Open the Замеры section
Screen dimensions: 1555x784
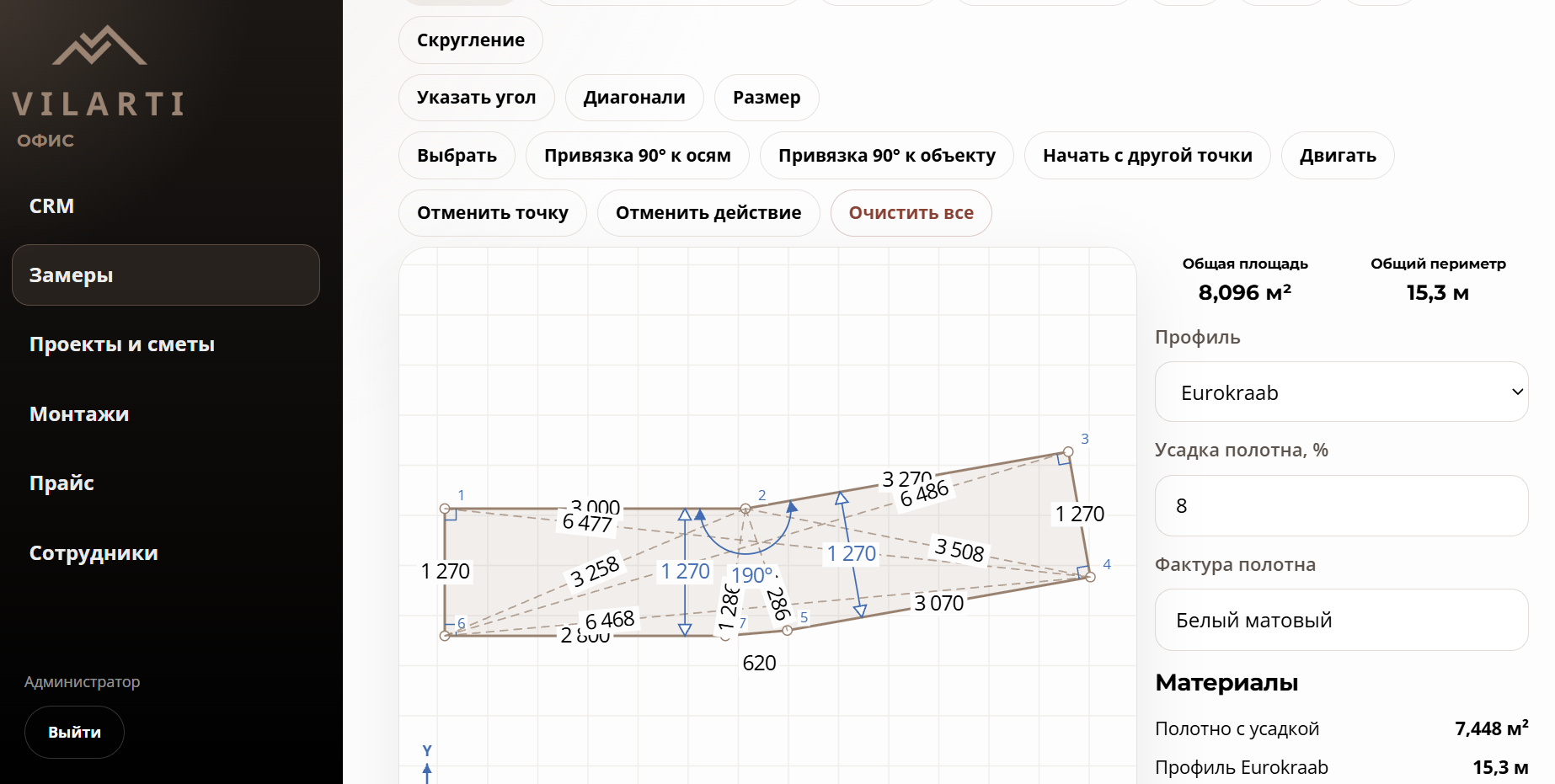coord(166,275)
